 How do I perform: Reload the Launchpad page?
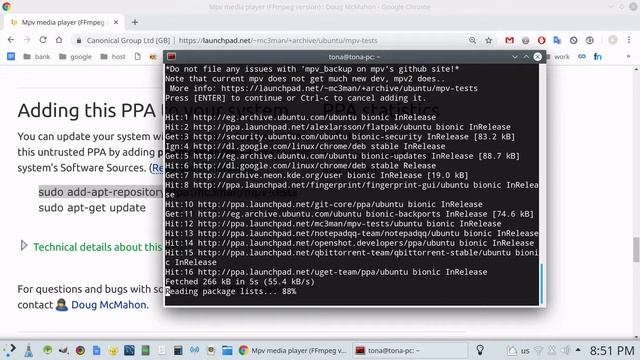point(43,40)
